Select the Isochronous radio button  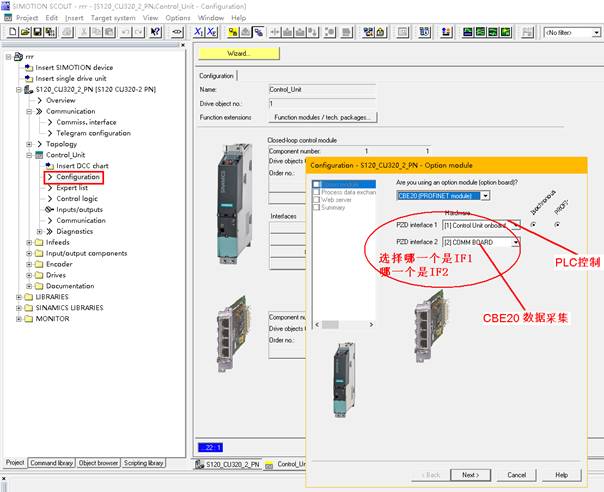[533, 224]
